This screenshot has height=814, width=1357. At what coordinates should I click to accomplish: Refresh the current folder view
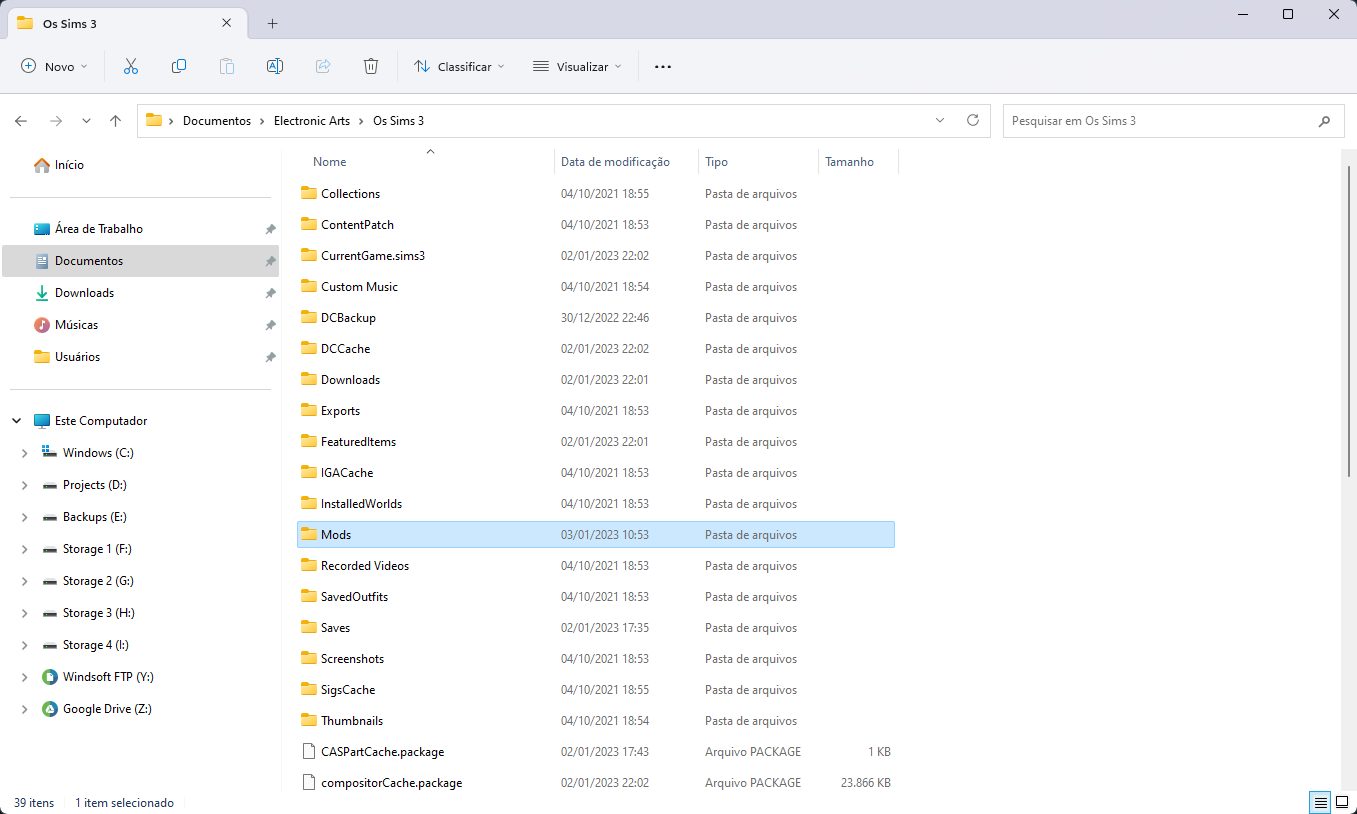(973, 120)
